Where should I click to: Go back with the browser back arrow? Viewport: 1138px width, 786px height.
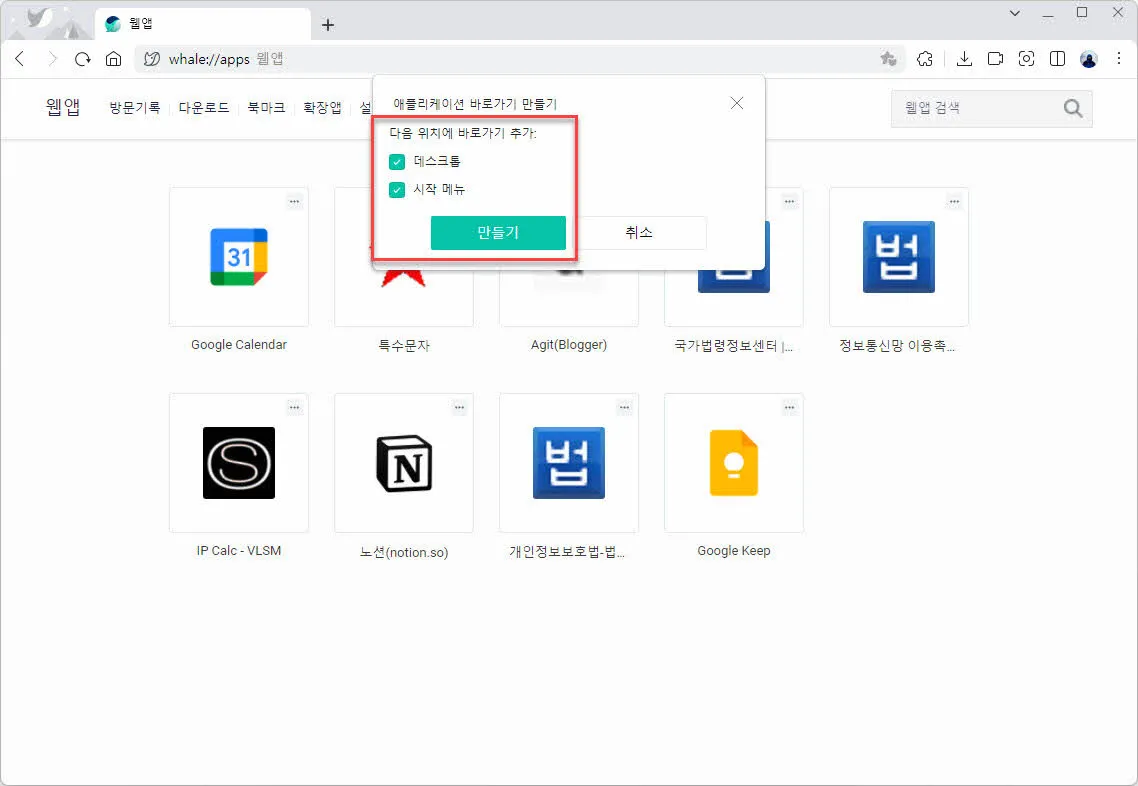click(20, 59)
